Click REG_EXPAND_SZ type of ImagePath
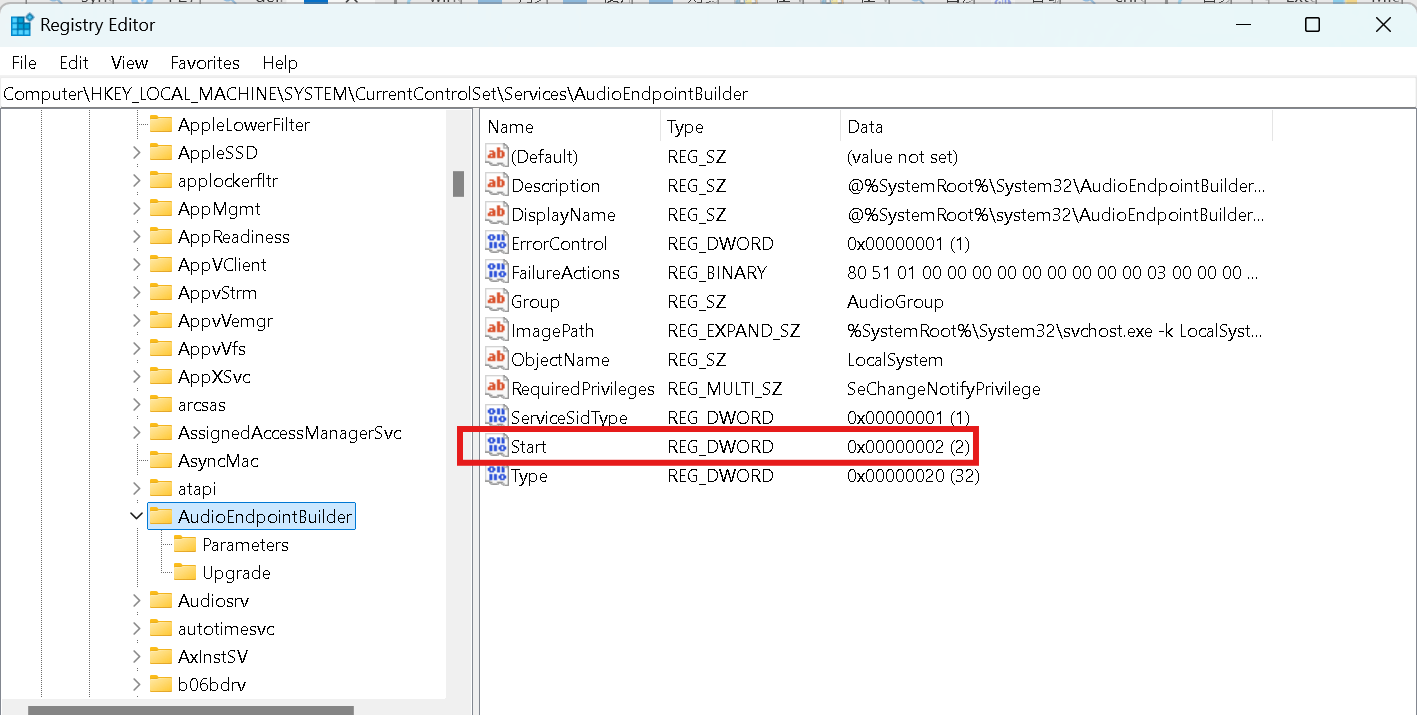 (734, 330)
